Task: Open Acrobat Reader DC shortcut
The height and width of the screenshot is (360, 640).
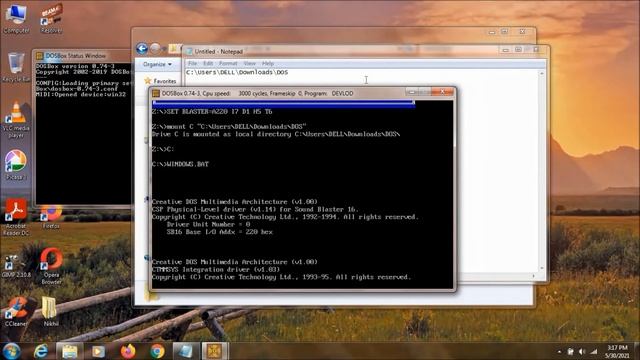Action: click(16, 217)
